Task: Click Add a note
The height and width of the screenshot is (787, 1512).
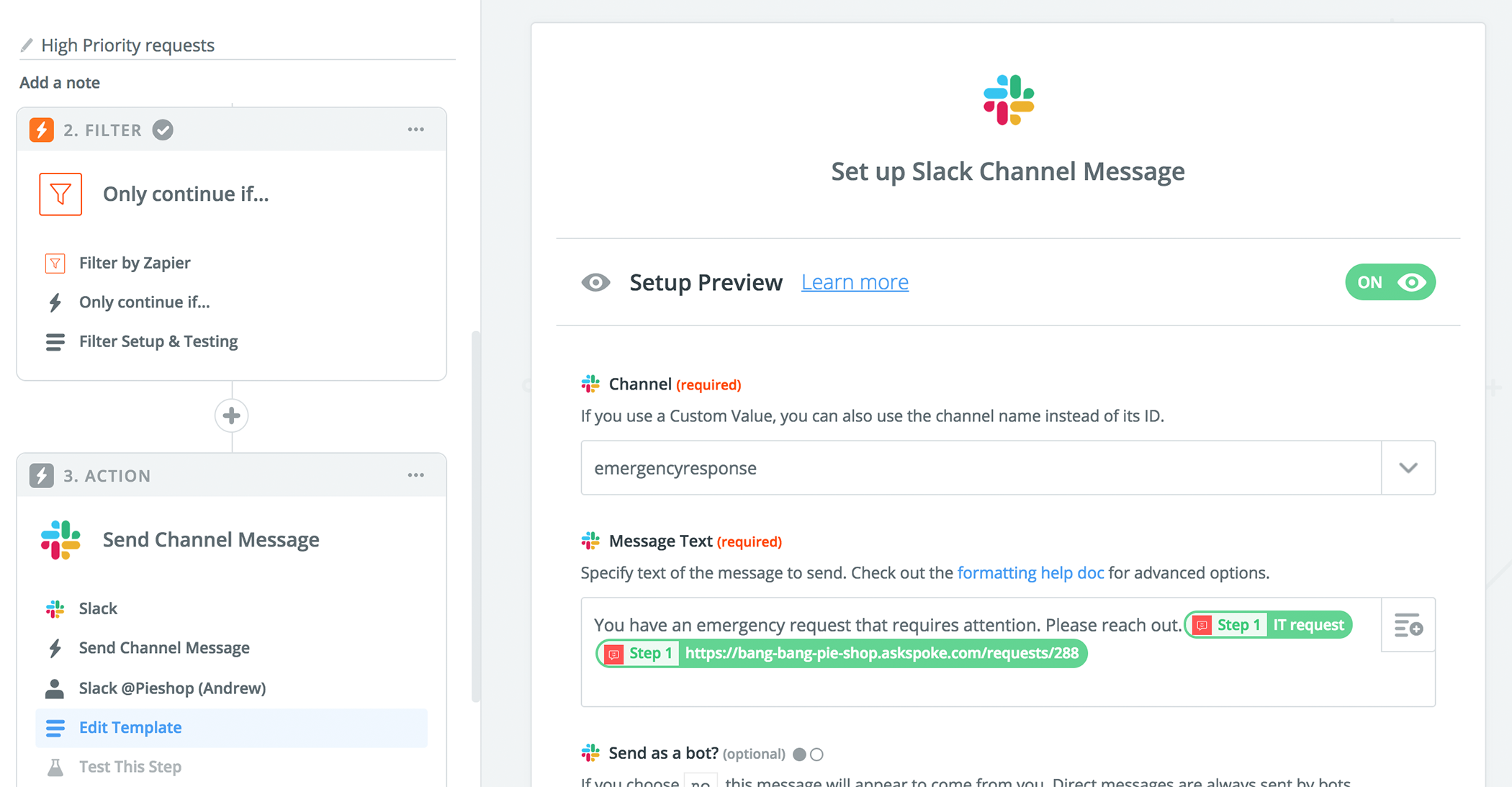Action: pyautogui.click(x=60, y=83)
